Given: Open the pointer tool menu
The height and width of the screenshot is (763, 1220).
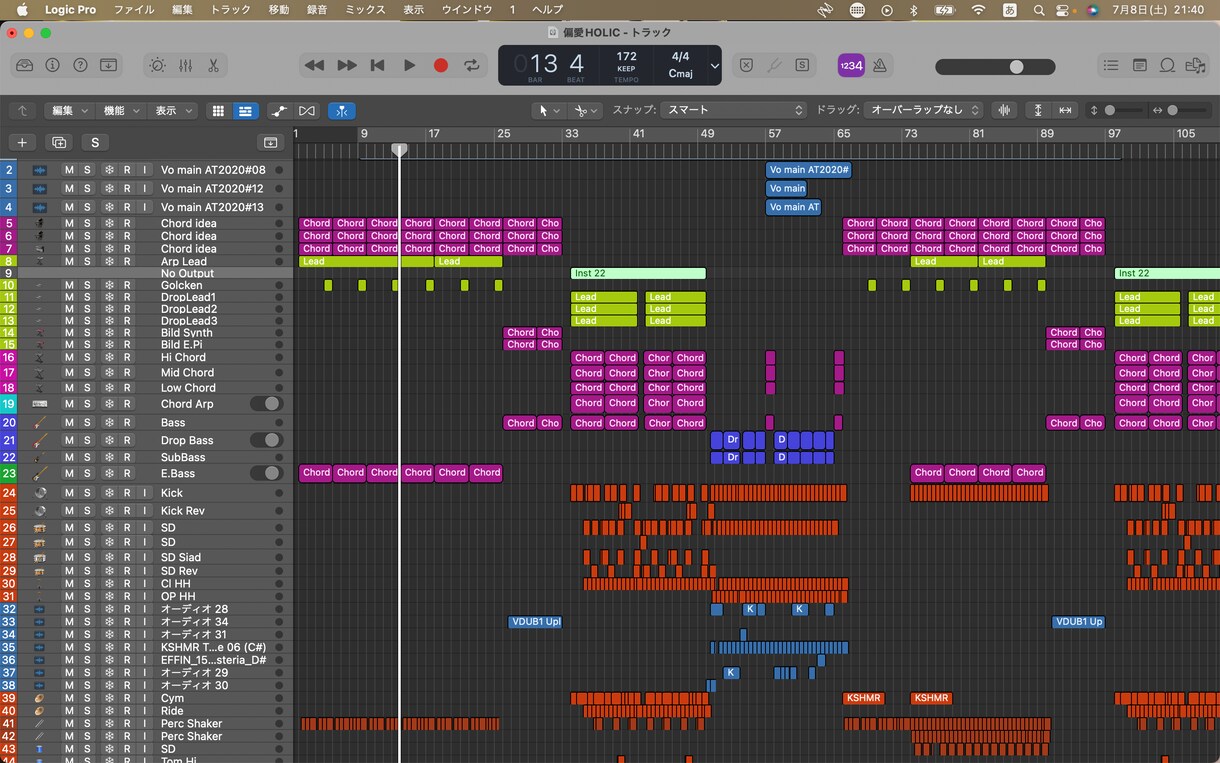Looking at the screenshot, I should tap(548, 110).
